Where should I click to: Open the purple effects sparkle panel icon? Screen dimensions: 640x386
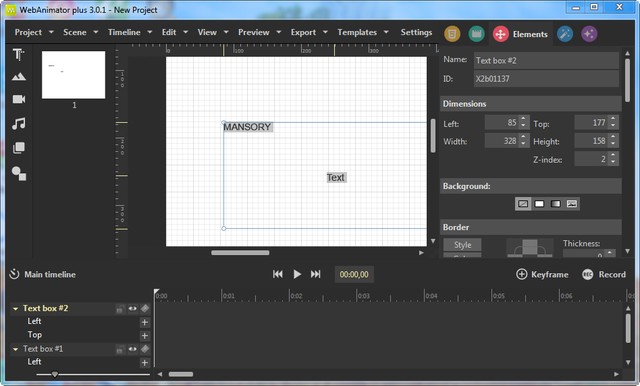(589, 34)
